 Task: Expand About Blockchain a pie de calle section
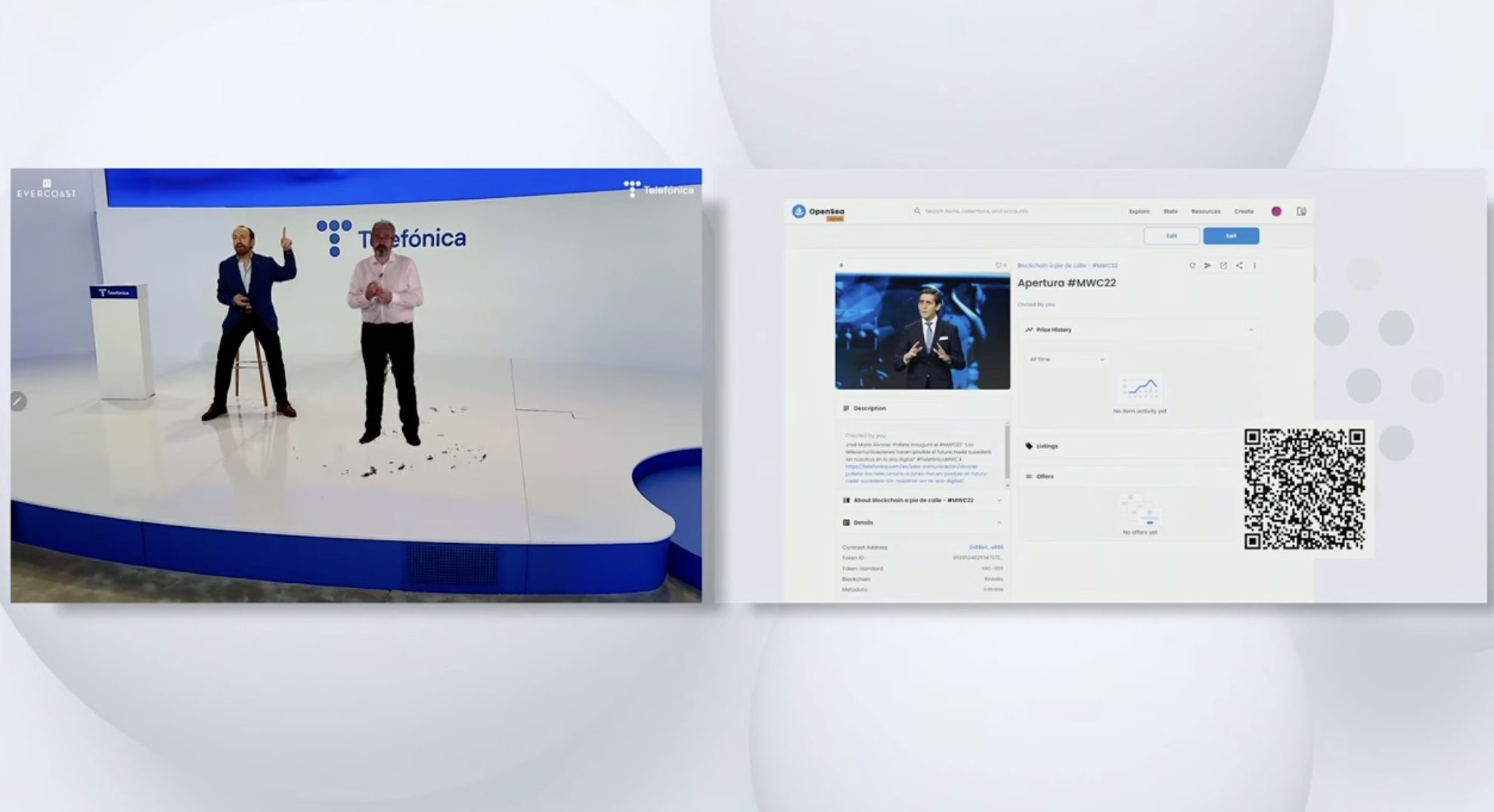pos(922,501)
